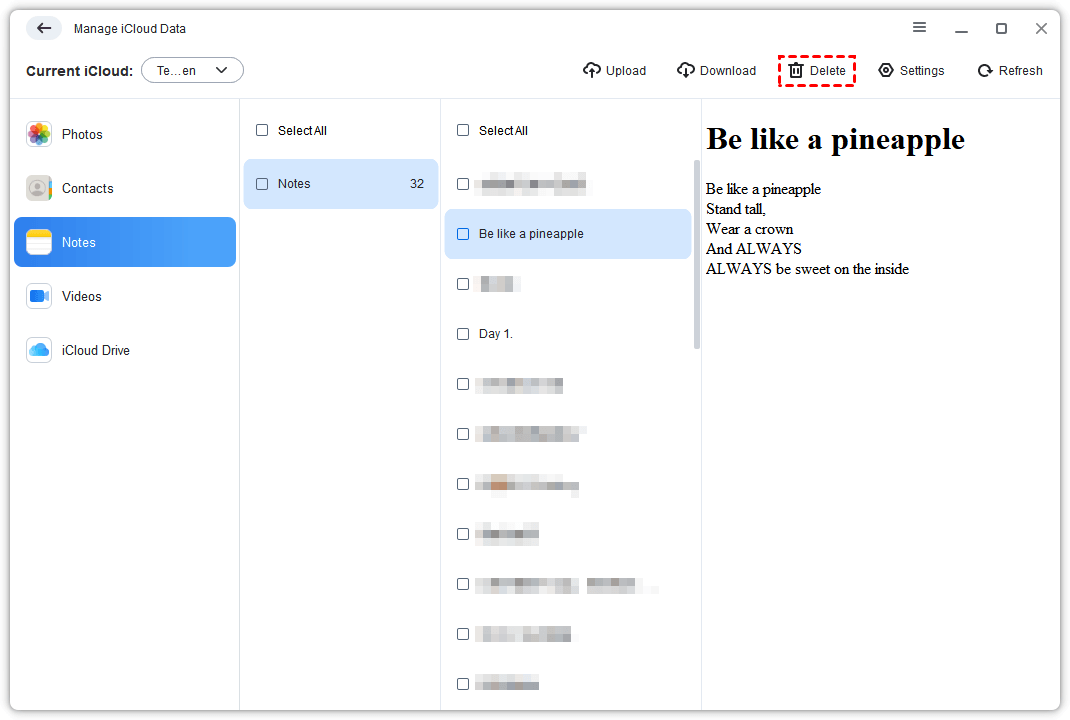
Task: Open the 'Be like a pineapple' note
Action: coord(568,233)
